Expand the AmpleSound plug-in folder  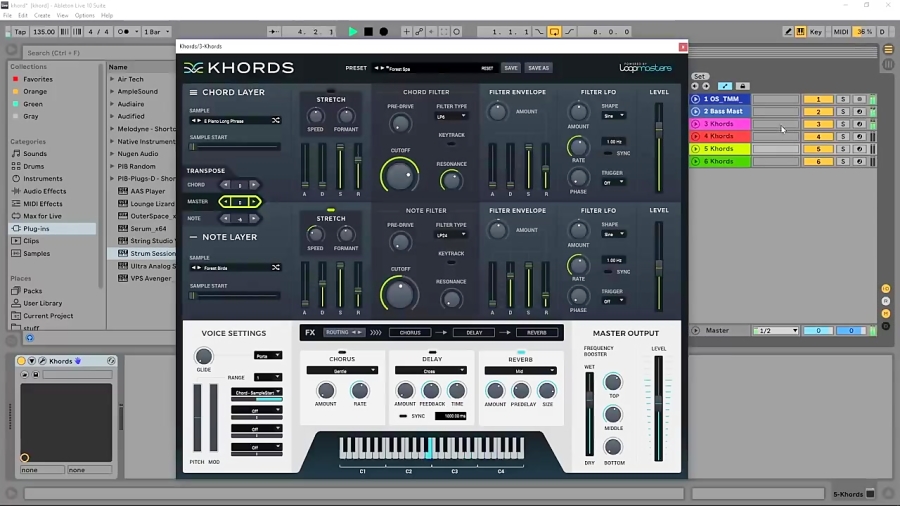pos(112,91)
